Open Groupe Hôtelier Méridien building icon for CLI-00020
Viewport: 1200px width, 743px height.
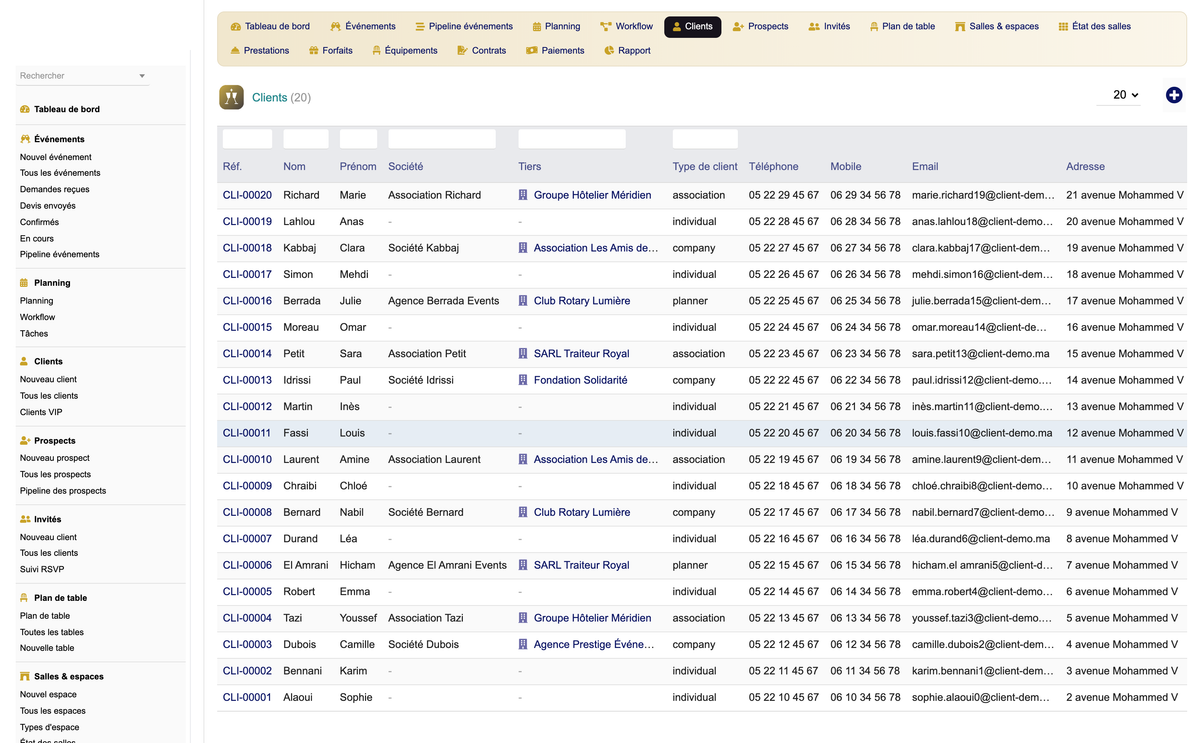(523, 195)
